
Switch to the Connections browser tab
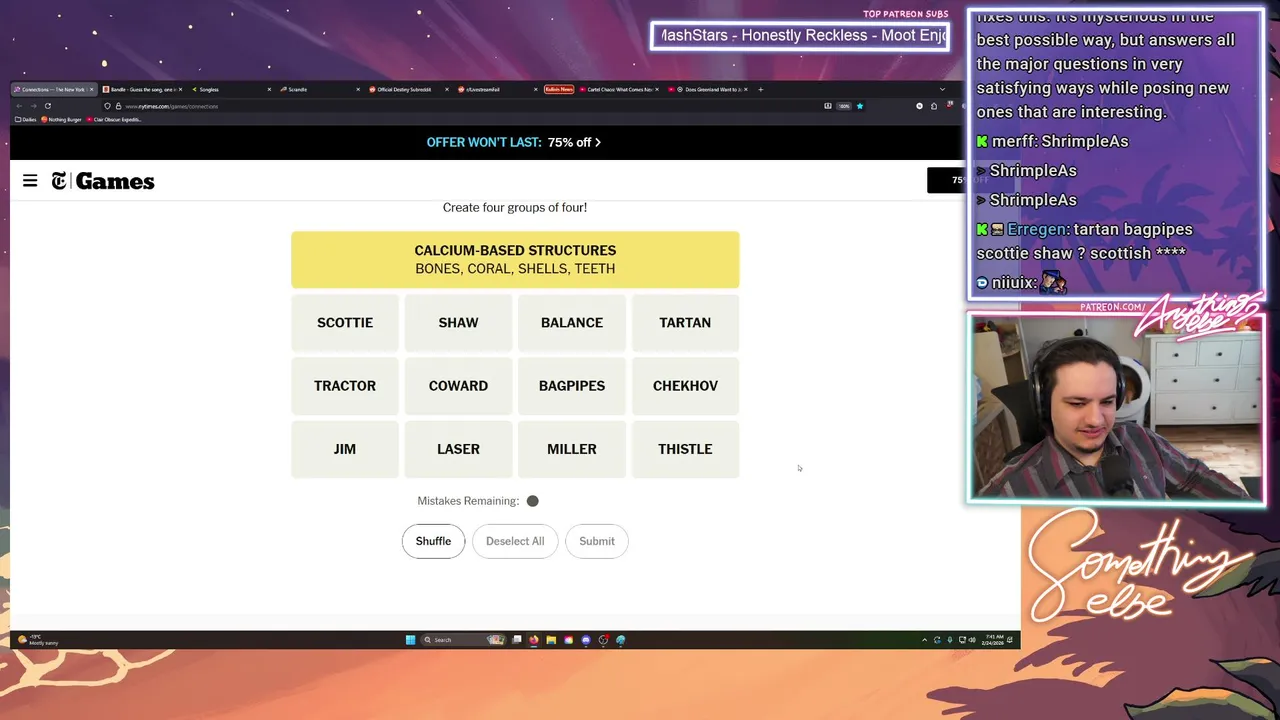pyautogui.click(x=52, y=89)
